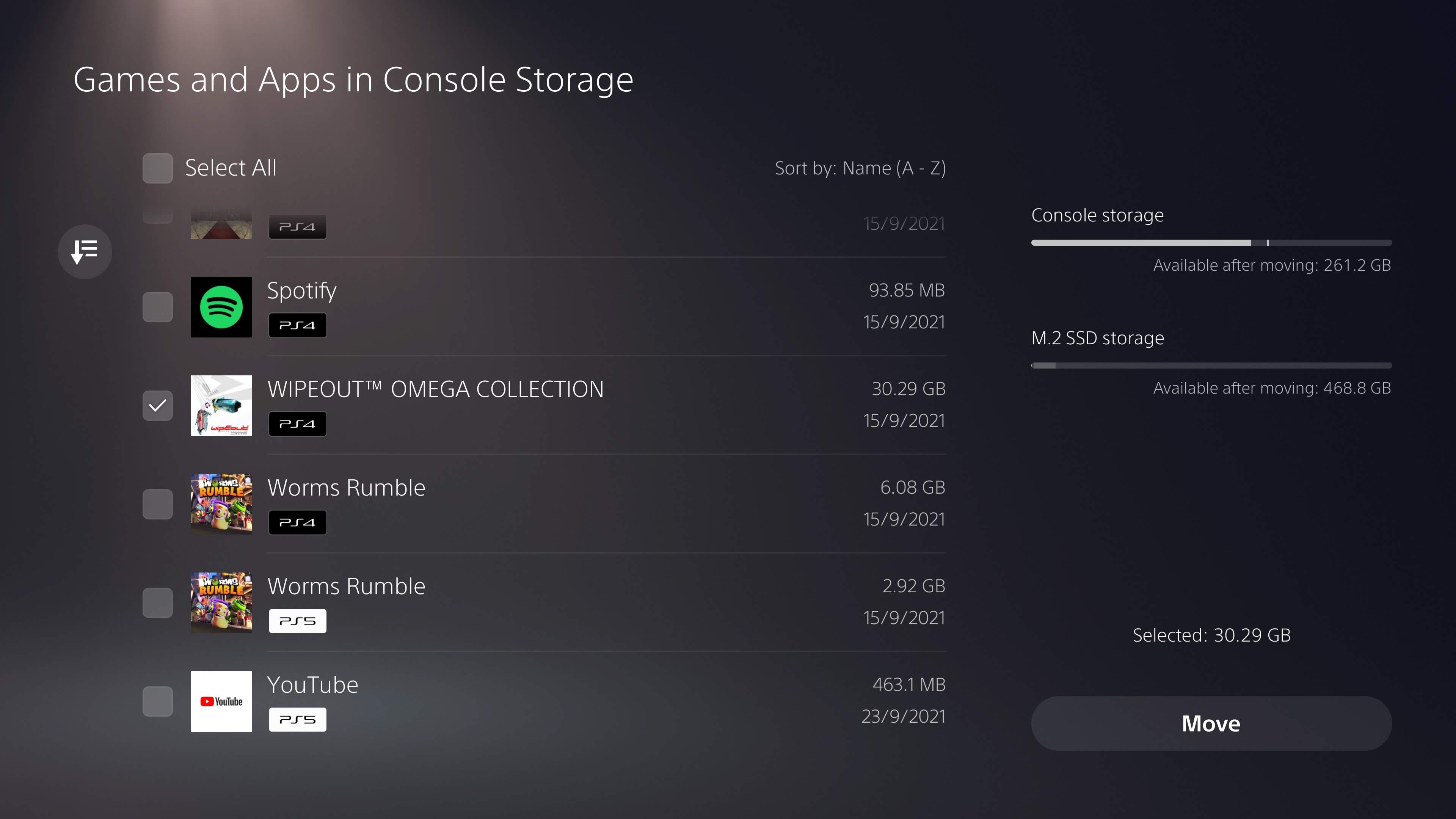The width and height of the screenshot is (1456, 819).
Task: Select the YouTube checkbox
Action: [158, 701]
